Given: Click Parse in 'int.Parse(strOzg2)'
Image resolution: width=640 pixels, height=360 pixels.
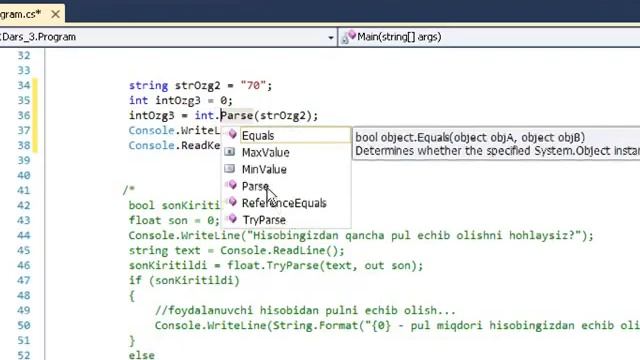Looking at the screenshot, I should [x=237, y=116].
